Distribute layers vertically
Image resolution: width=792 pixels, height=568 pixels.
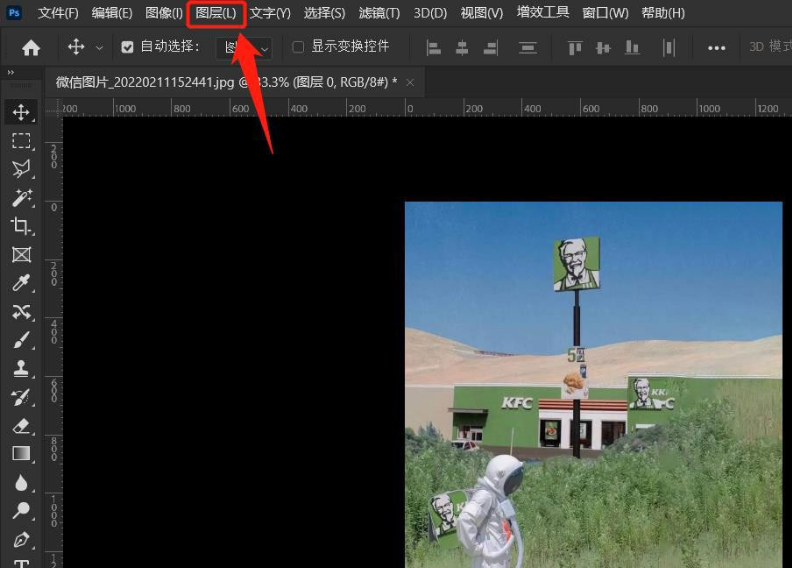point(528,48)
